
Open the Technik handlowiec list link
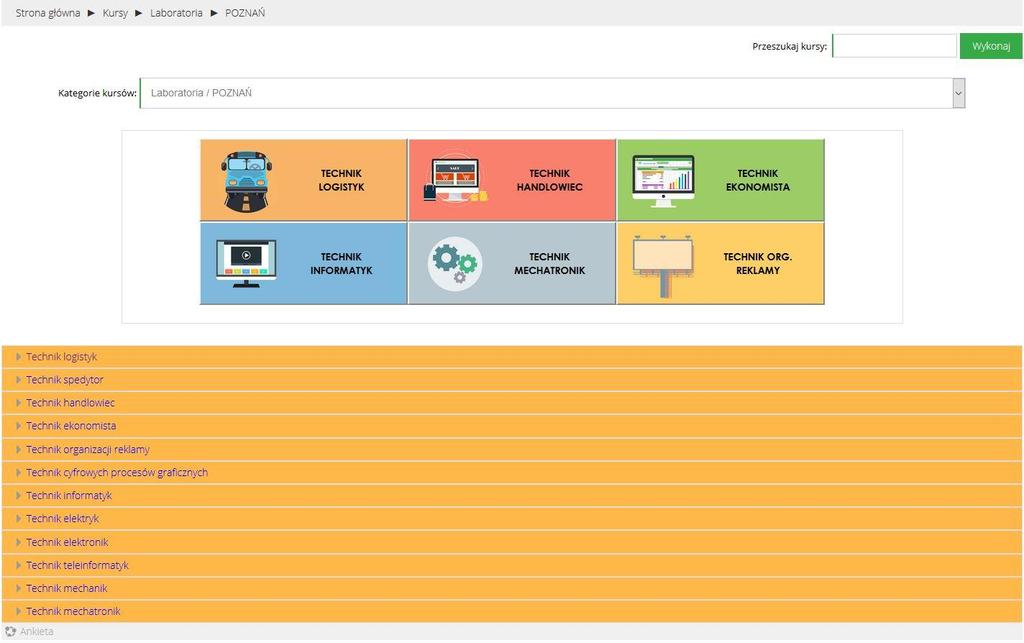71,403
